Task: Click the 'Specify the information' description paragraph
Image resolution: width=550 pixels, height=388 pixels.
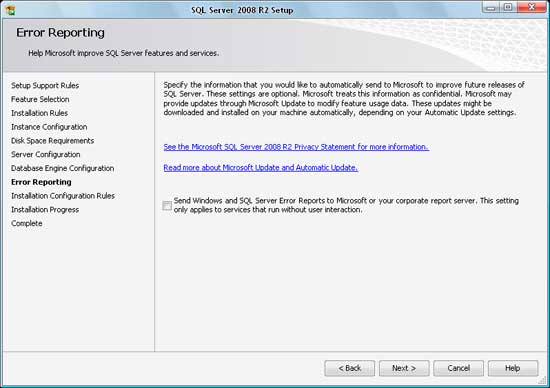Action: pos(344,99)
